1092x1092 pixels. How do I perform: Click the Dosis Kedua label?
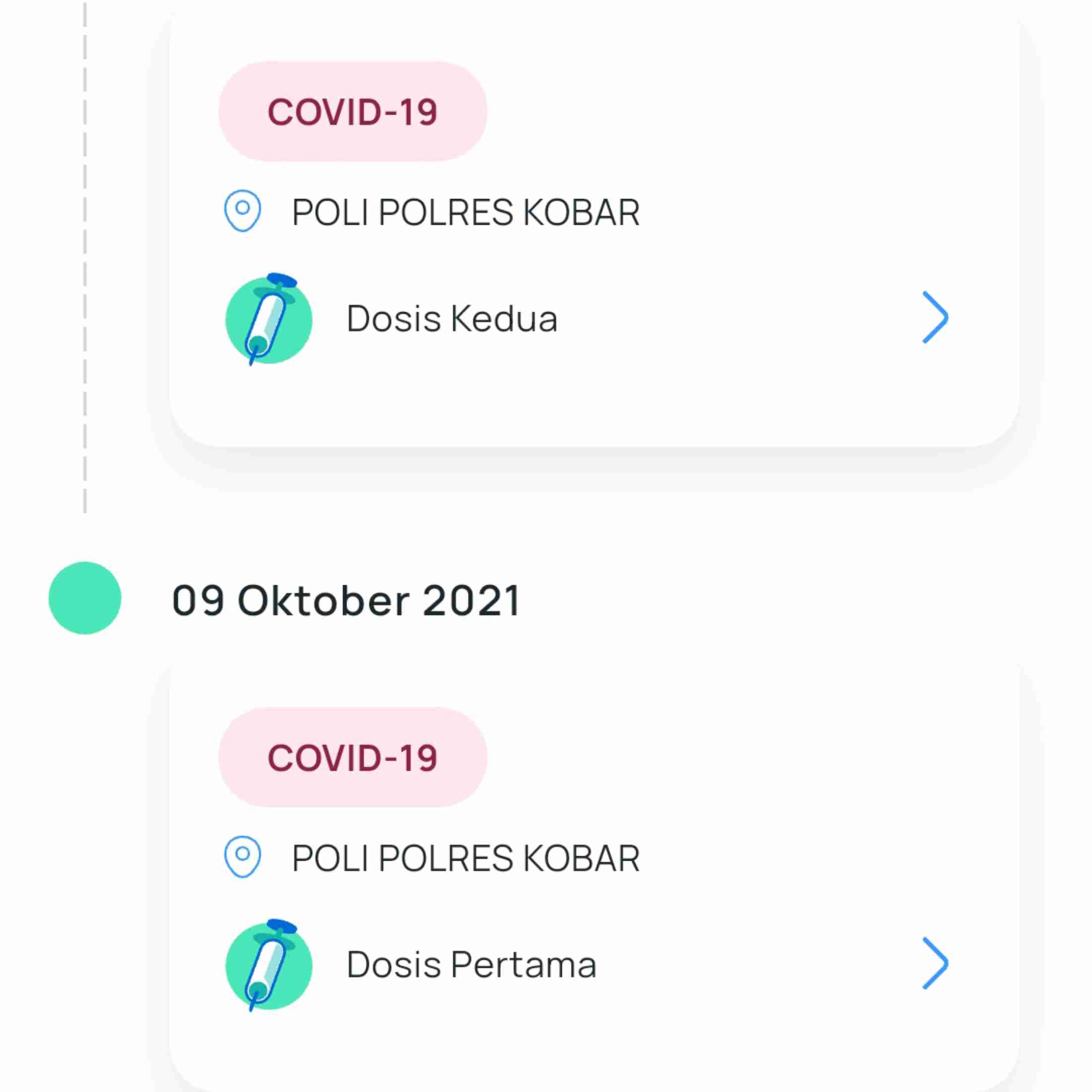[452, 319]
